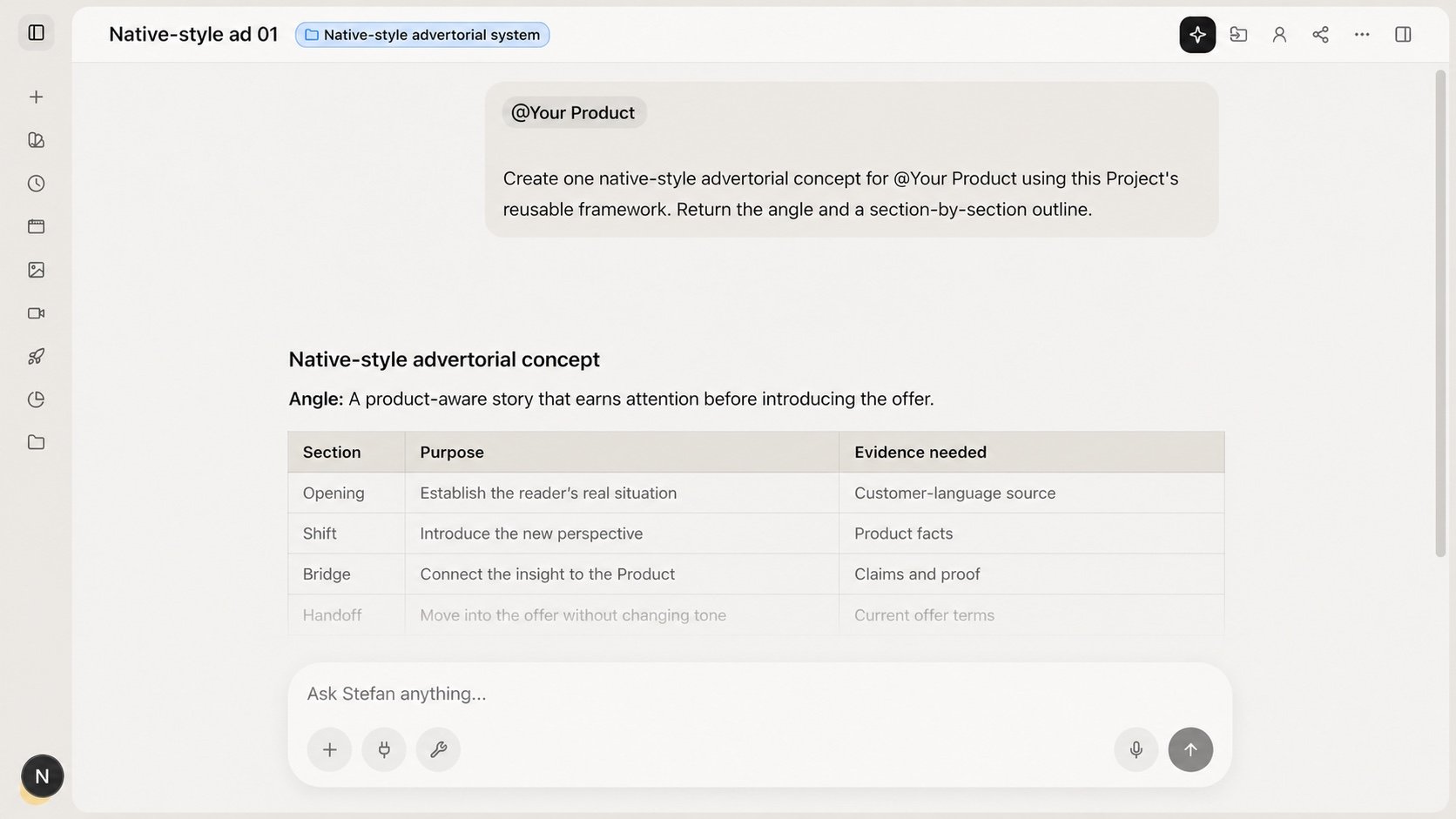The width and height of the screenshot is (1456, 819).
Task: Click the Section column header
Action: (347, 453)
